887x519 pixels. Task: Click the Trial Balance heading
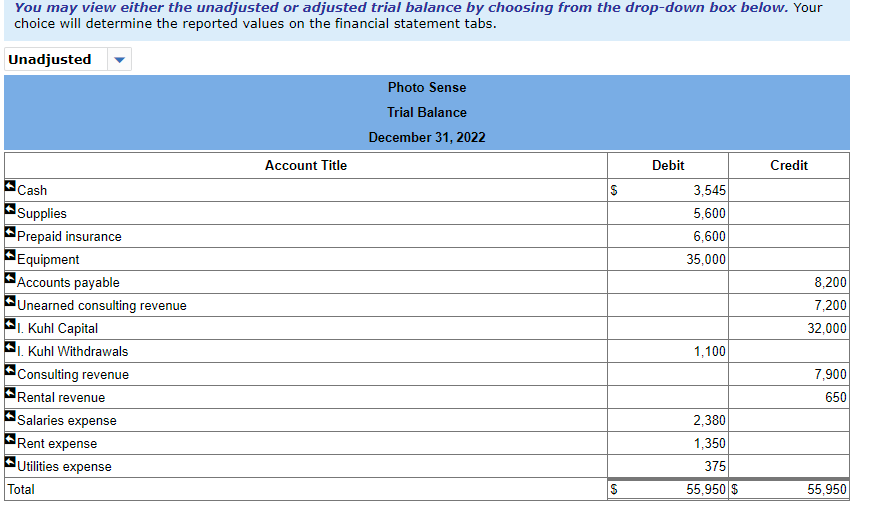[427, 113]
